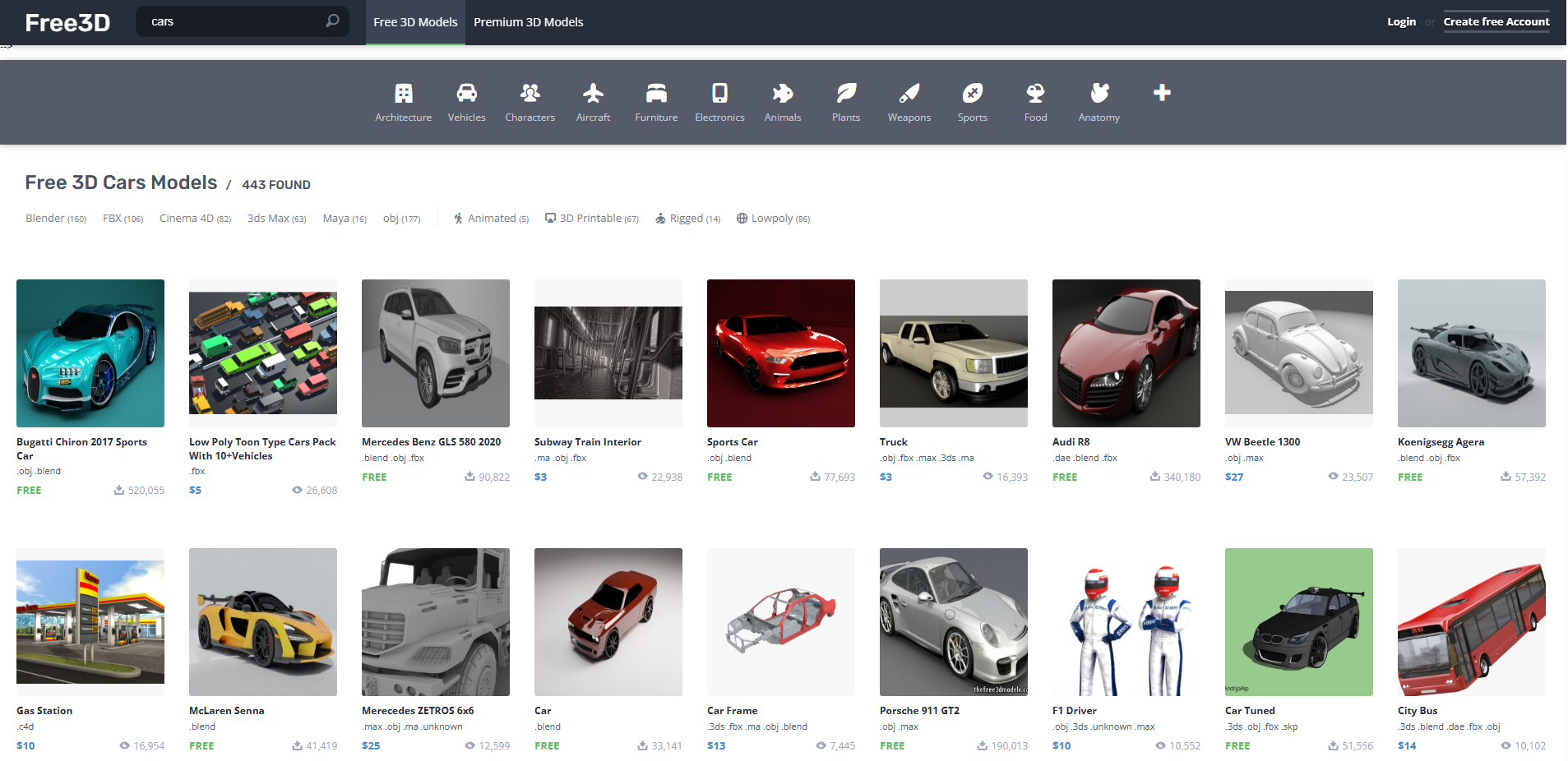This screenshot has width=1568, height=761.
Task: Open the McLaren Senna model thumbnail
Action: pos(263,622)
